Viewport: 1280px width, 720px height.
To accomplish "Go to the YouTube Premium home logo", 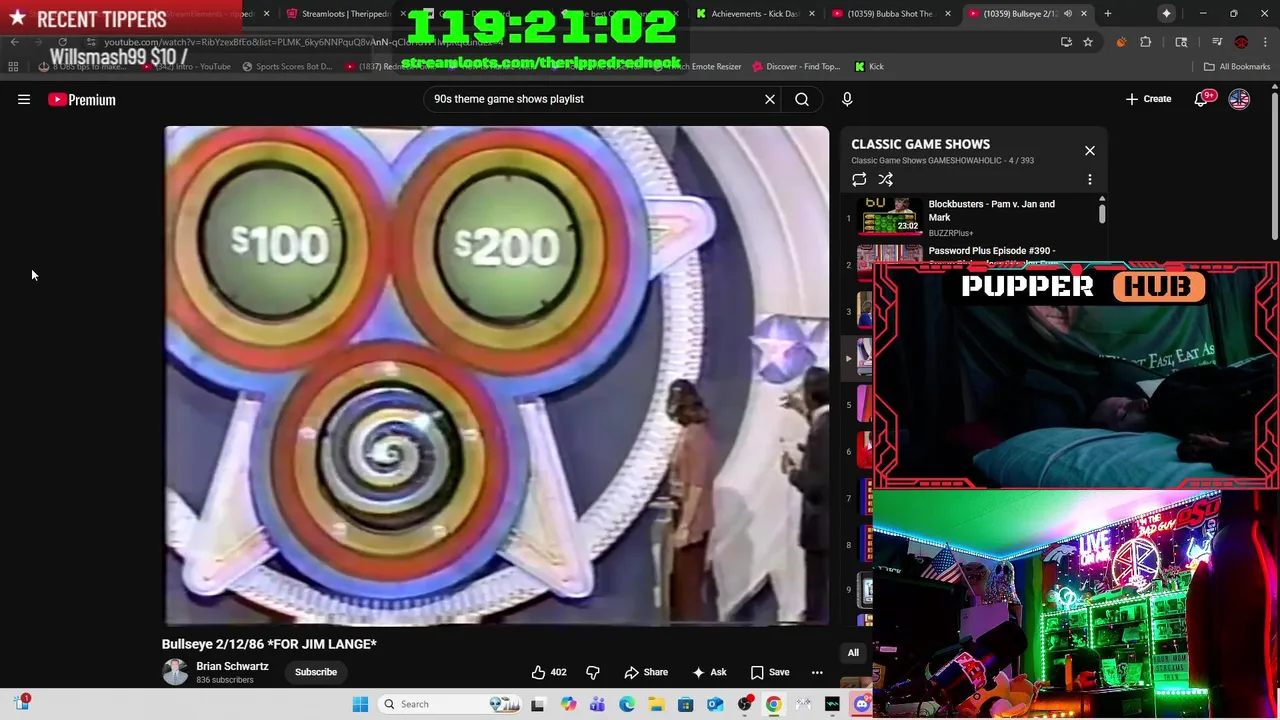I will point(82,99).
